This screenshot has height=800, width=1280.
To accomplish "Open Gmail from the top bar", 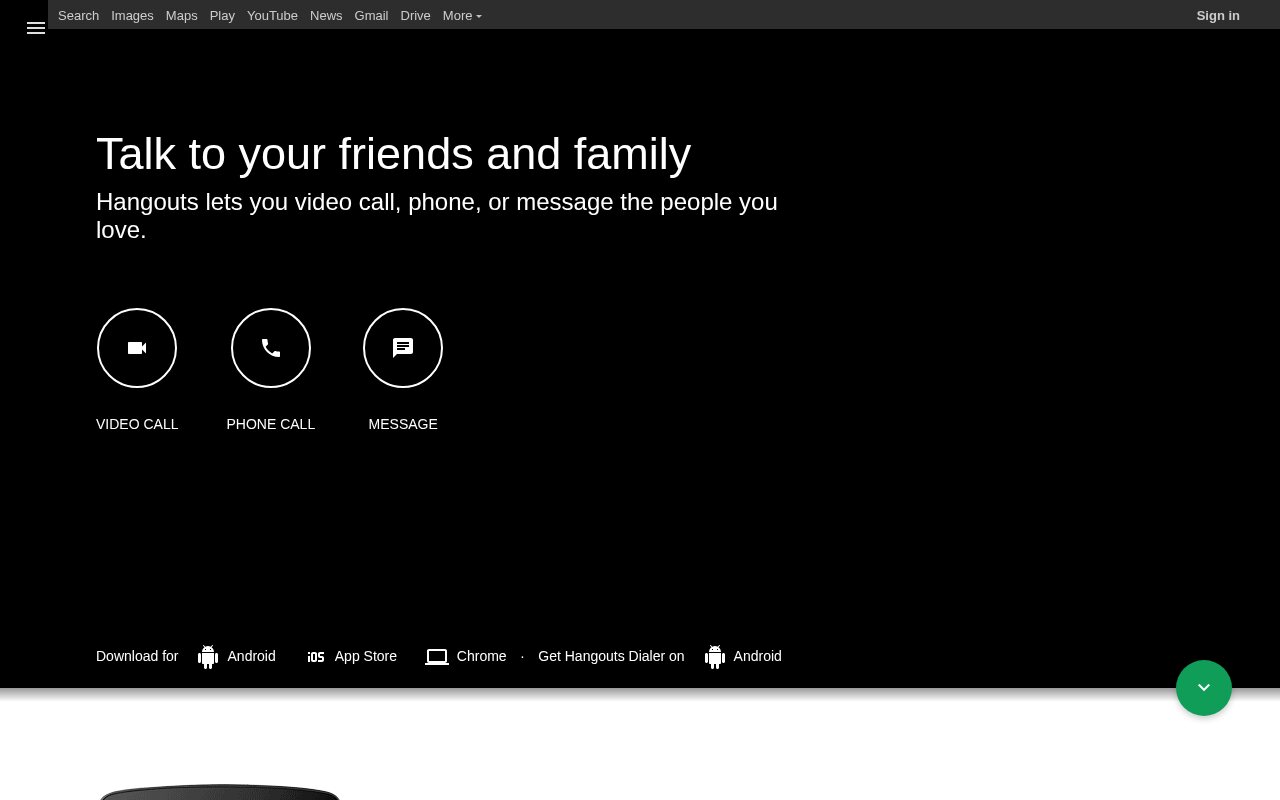I will (371, 15).
